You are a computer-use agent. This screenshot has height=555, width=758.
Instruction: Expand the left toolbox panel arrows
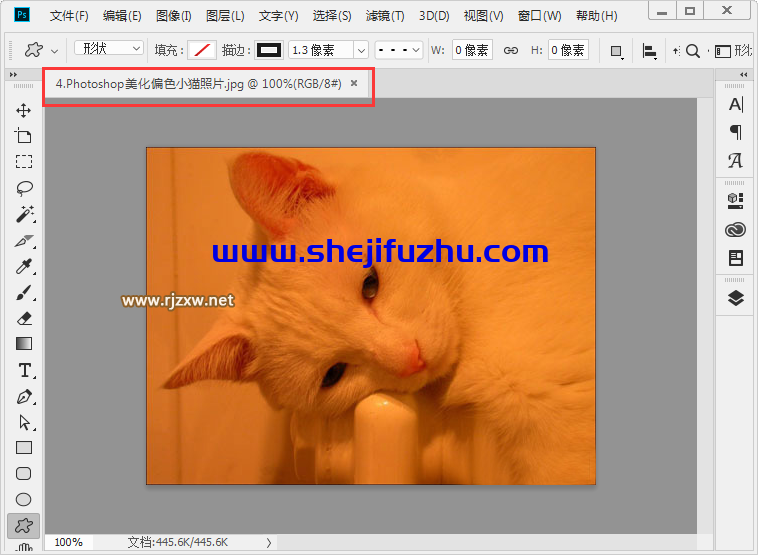click(14, 74)
